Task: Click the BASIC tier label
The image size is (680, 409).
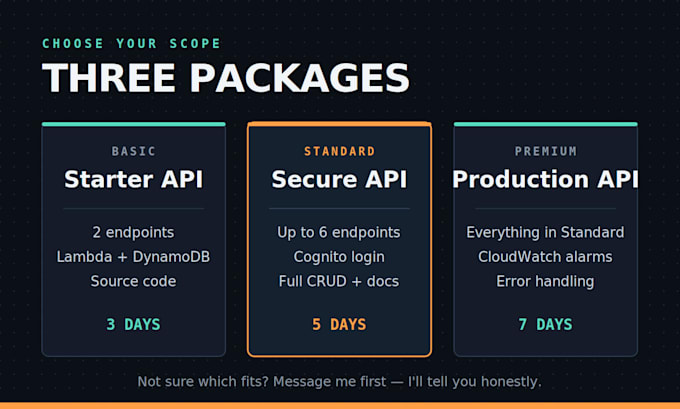Action: click(x=134, y=151)
